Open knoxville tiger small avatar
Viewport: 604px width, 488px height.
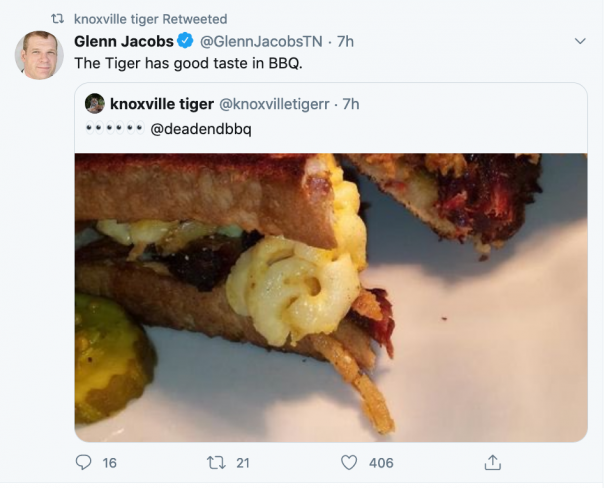[94, 103]
